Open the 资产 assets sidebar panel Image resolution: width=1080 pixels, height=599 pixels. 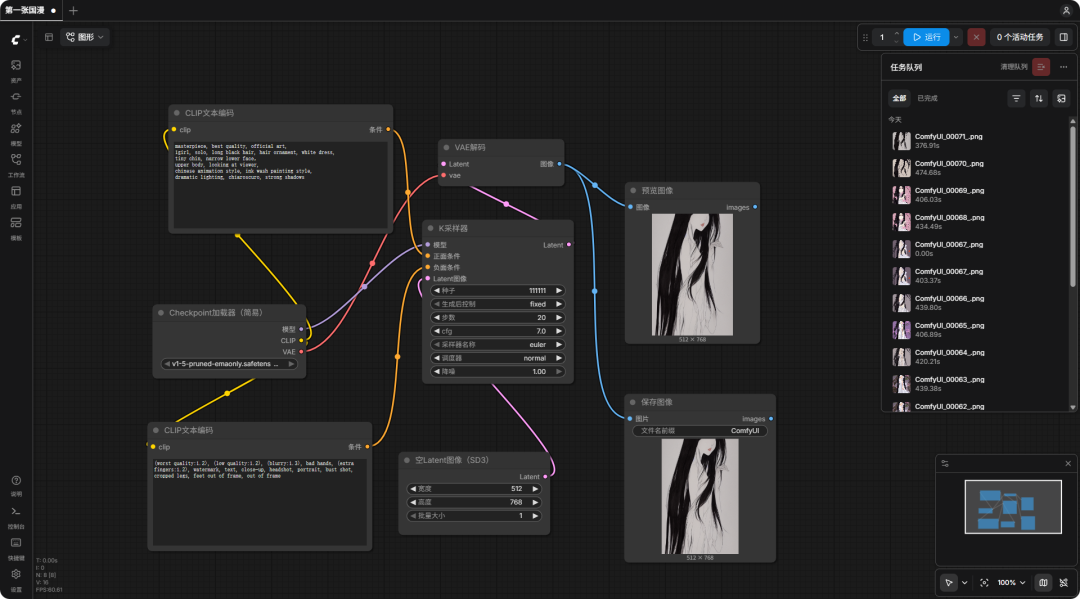click(16, 70)
